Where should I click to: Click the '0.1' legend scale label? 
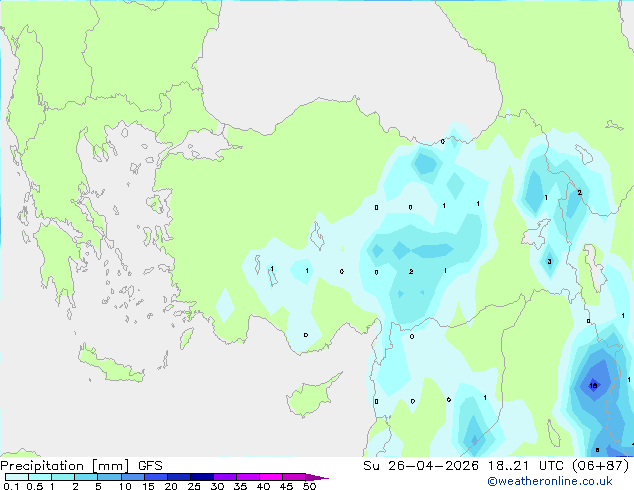tap(11, 486)
